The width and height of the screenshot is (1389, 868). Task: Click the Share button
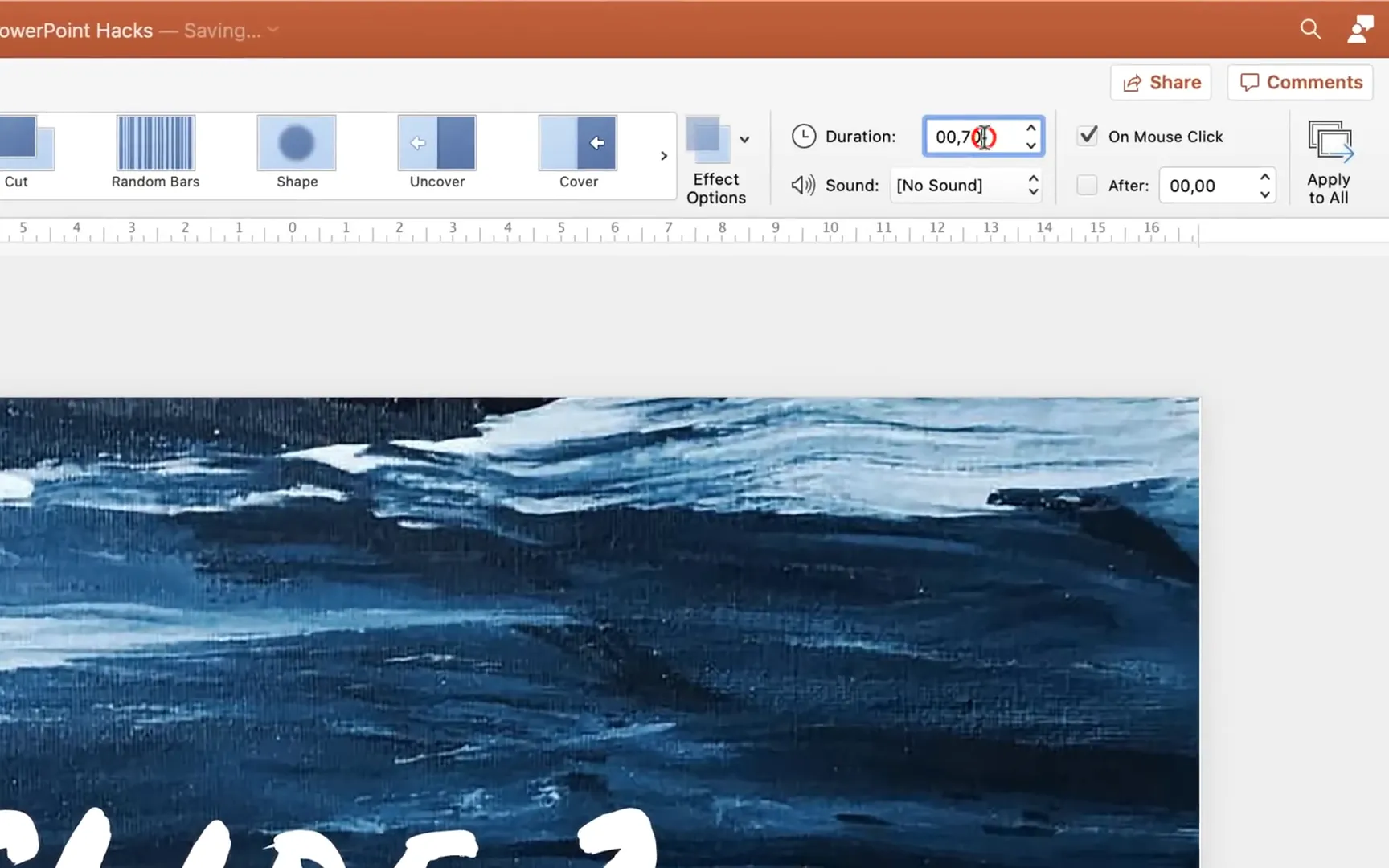pyautogui.click(x=1160, y=82)
